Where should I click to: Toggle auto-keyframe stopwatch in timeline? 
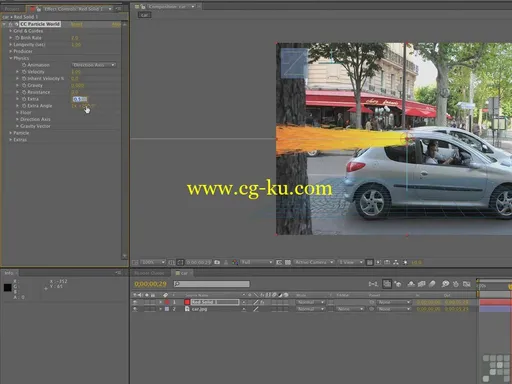[x=456, y=284]
